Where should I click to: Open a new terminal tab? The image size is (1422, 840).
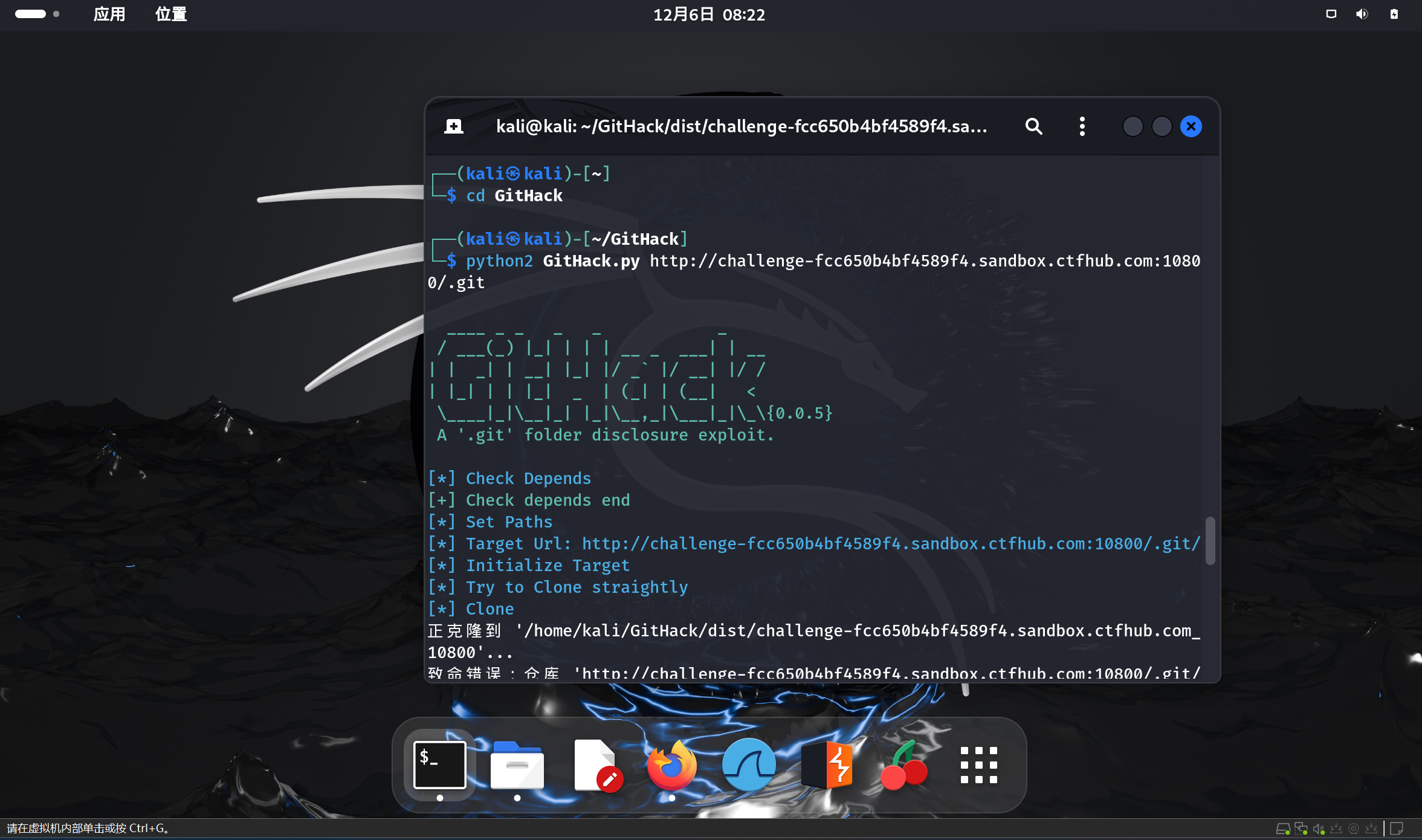[x=453, y=126]
